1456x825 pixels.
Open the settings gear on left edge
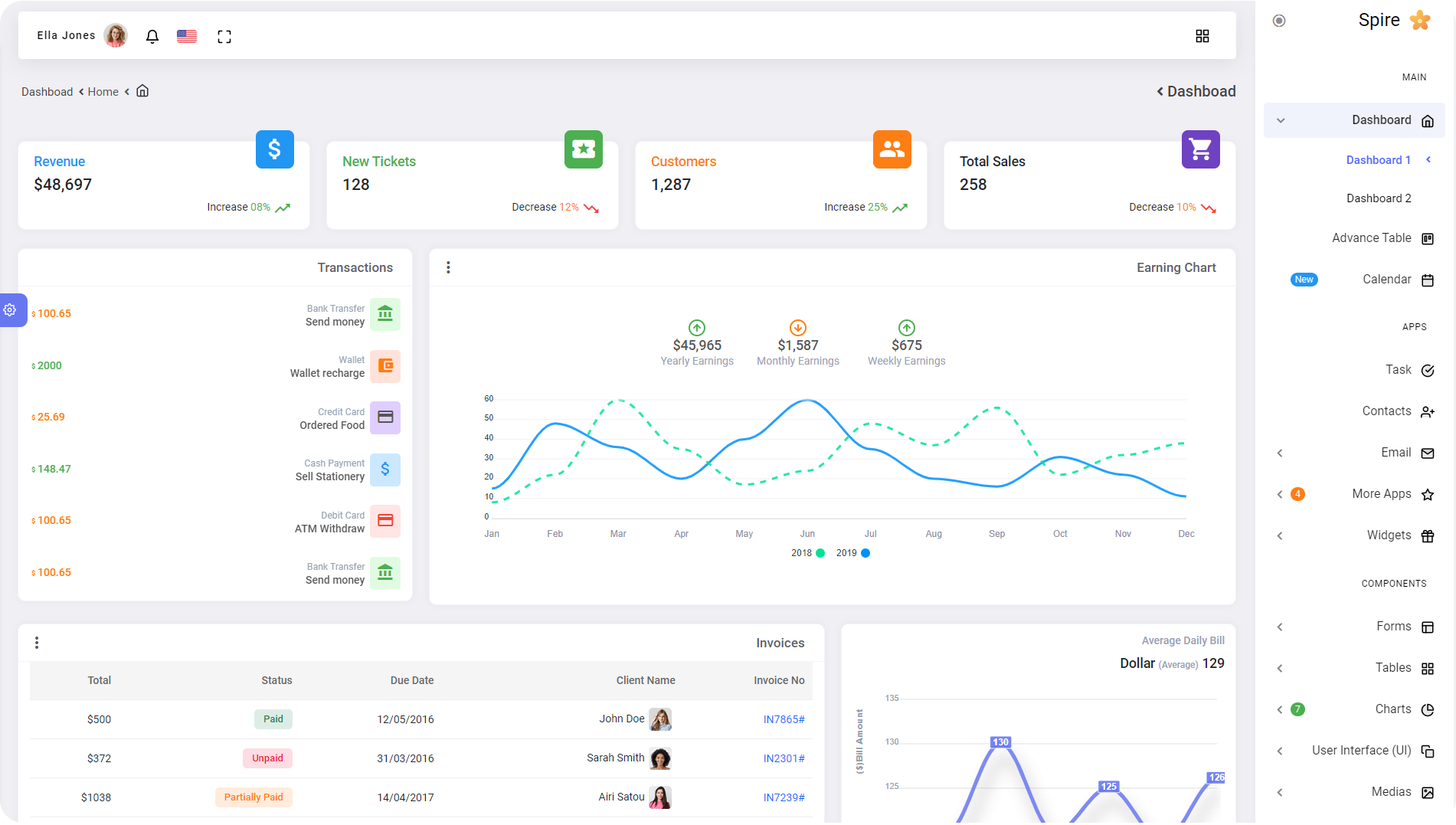point(10,310)
